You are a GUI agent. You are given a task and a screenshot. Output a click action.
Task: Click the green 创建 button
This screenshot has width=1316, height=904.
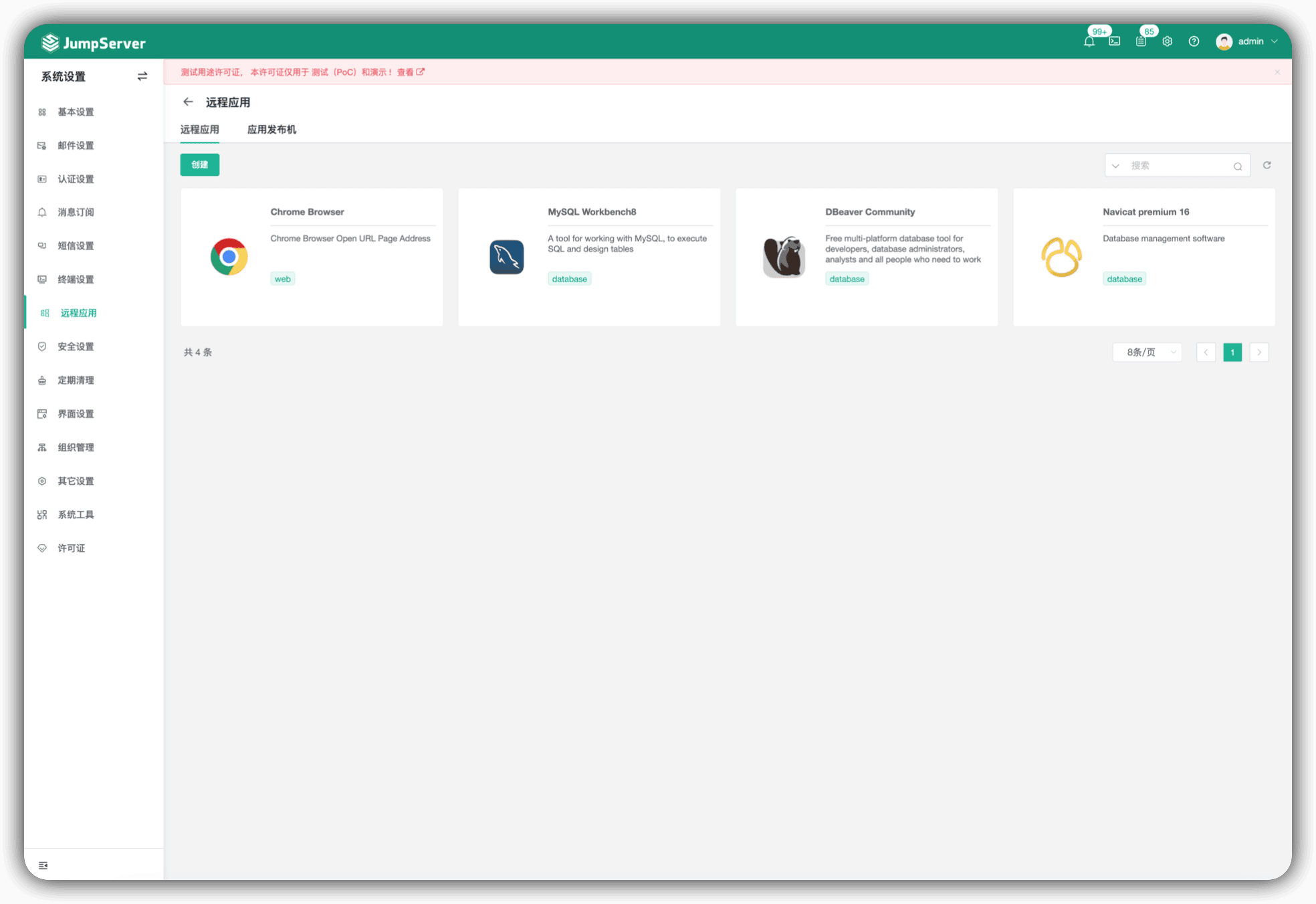(x=200, y=164)
